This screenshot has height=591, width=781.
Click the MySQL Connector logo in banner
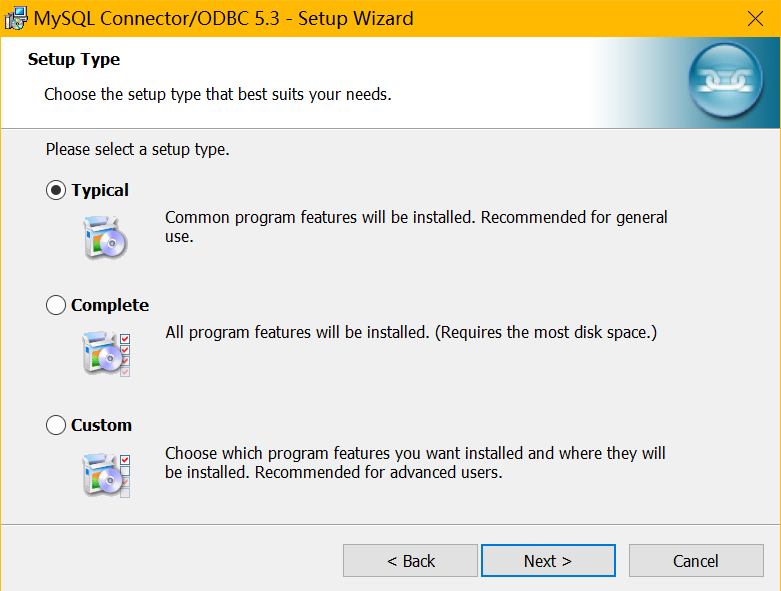click(726, 85)
